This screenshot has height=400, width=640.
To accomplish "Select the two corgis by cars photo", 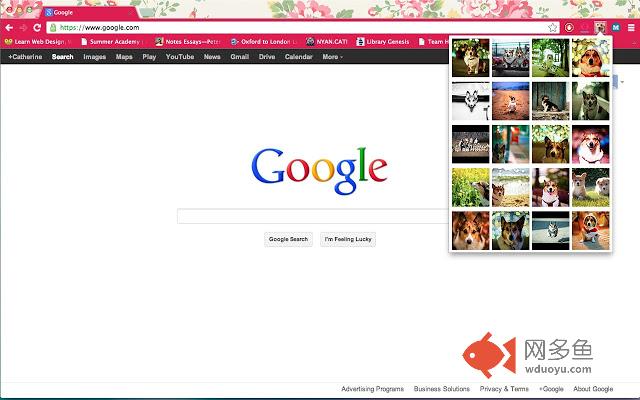I will (511, 58).
